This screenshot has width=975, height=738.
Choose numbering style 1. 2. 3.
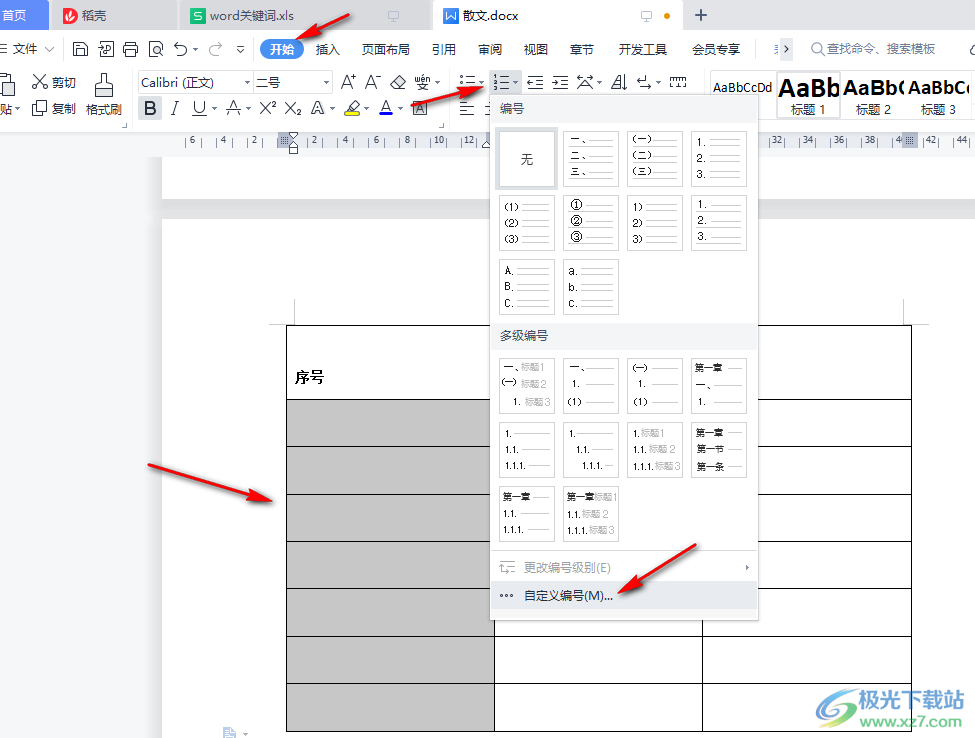pos(718,159)
